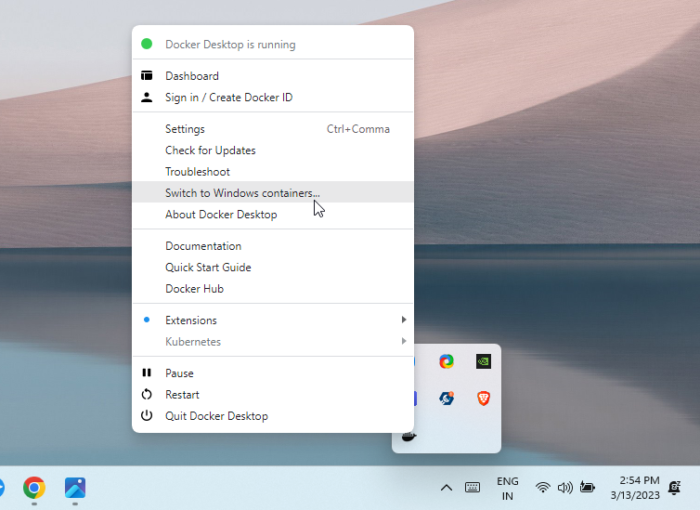Open Documentation link
The image size is (700, 510).
[273, 246]
